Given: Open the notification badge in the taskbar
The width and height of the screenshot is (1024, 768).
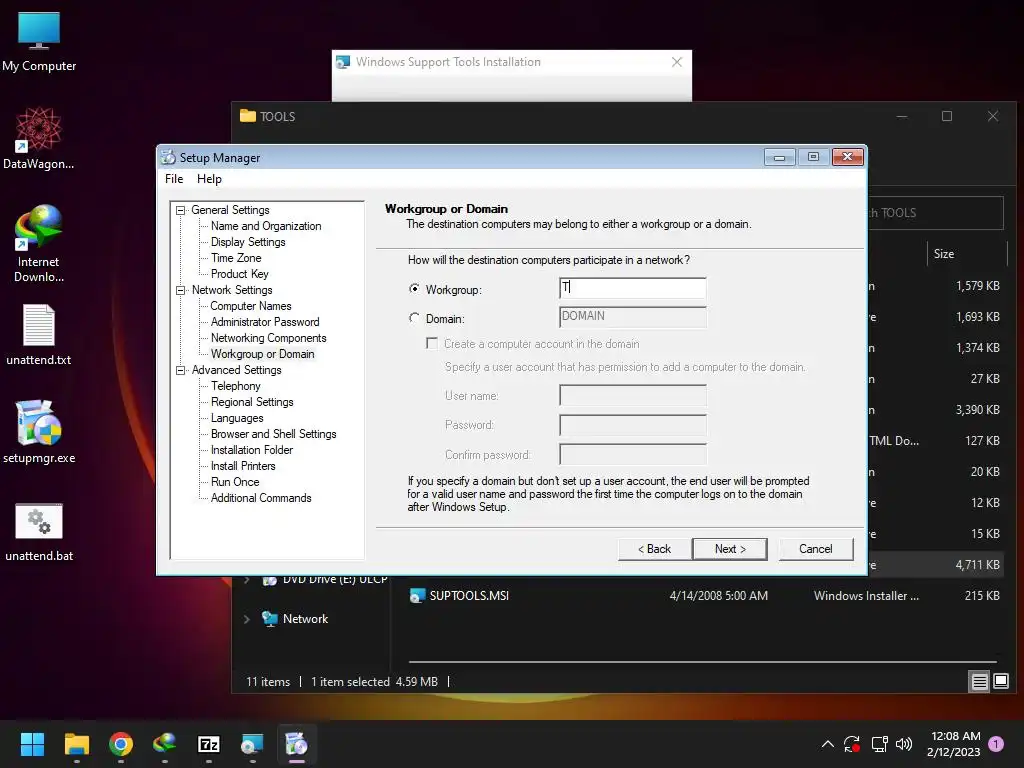Looking at the screenshot, I should tap(996, 744).
